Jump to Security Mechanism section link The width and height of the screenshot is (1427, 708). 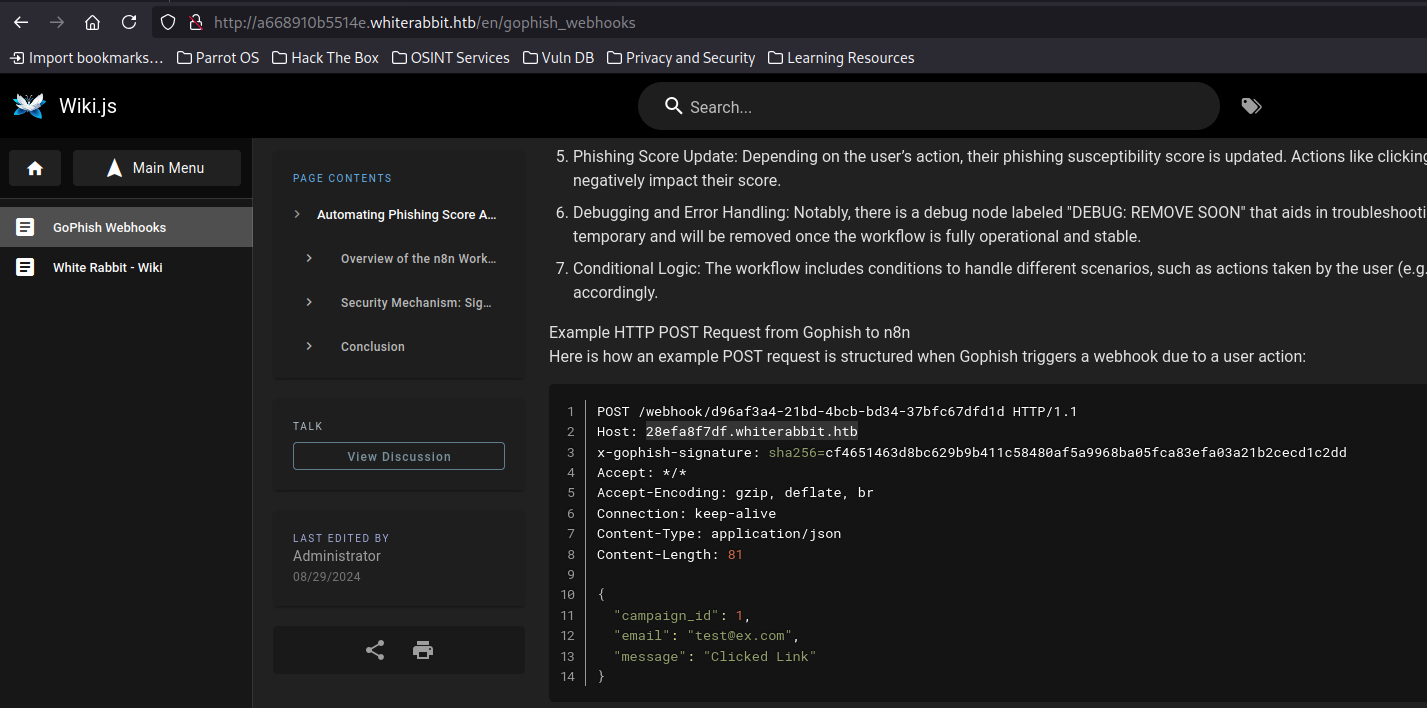(x=416, y=302)
